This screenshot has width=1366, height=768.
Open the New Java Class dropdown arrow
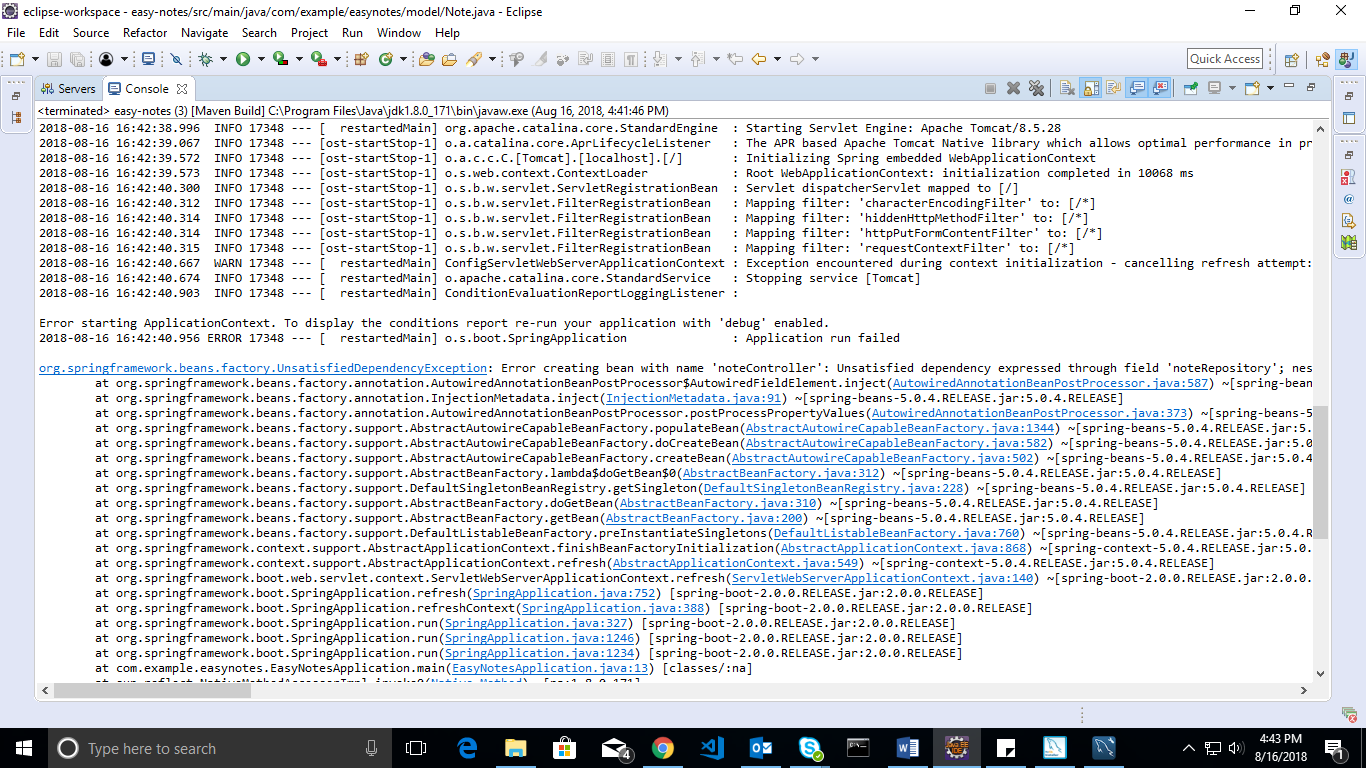click(x=403, y=59)
